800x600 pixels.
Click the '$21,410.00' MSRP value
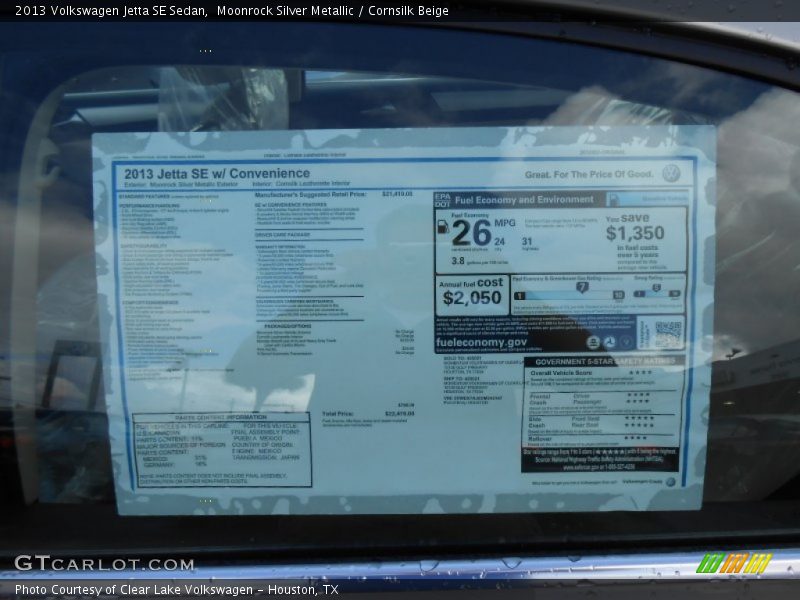[397, 194]
